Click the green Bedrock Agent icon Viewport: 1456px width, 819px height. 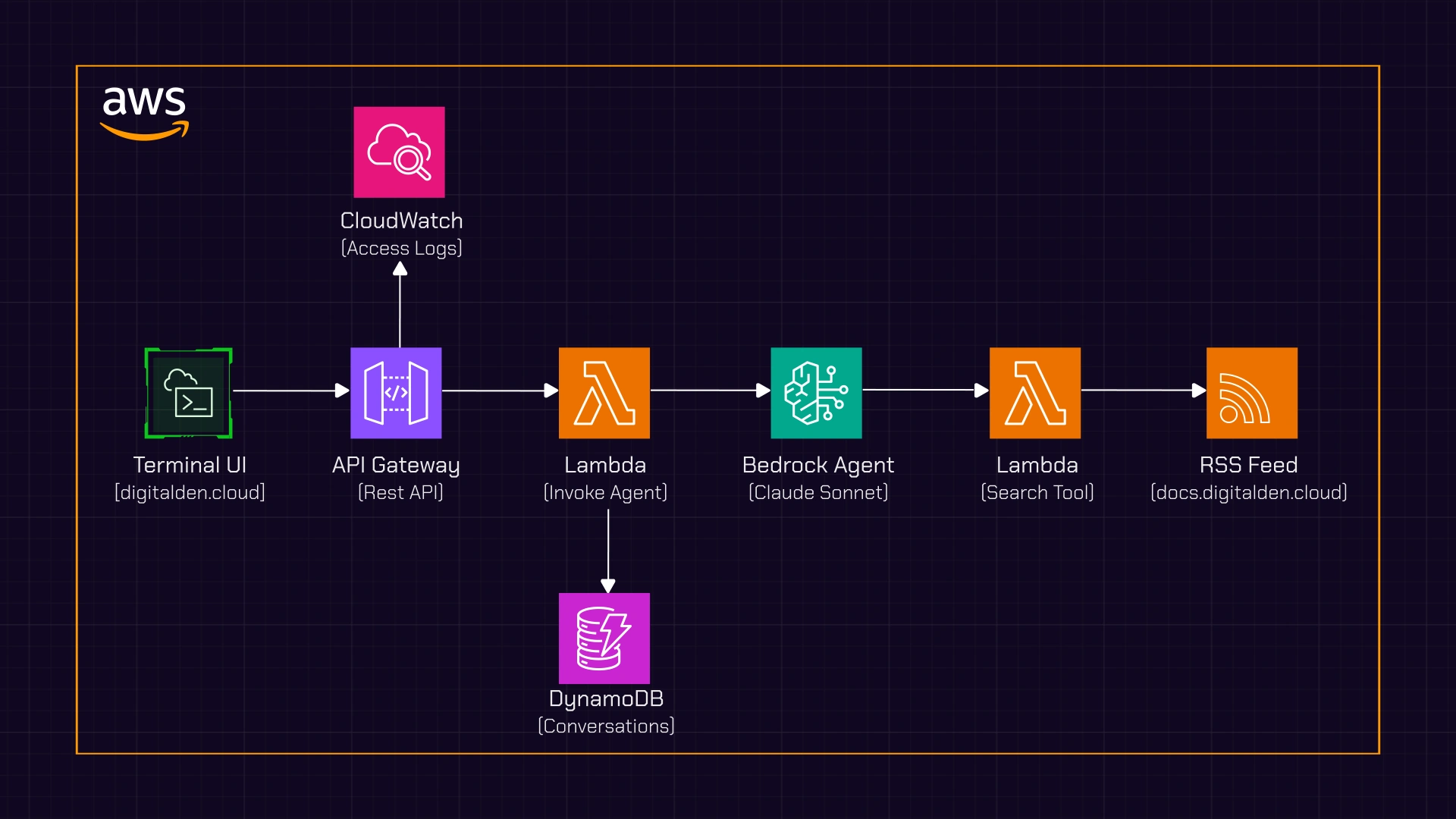coord(816,393)
